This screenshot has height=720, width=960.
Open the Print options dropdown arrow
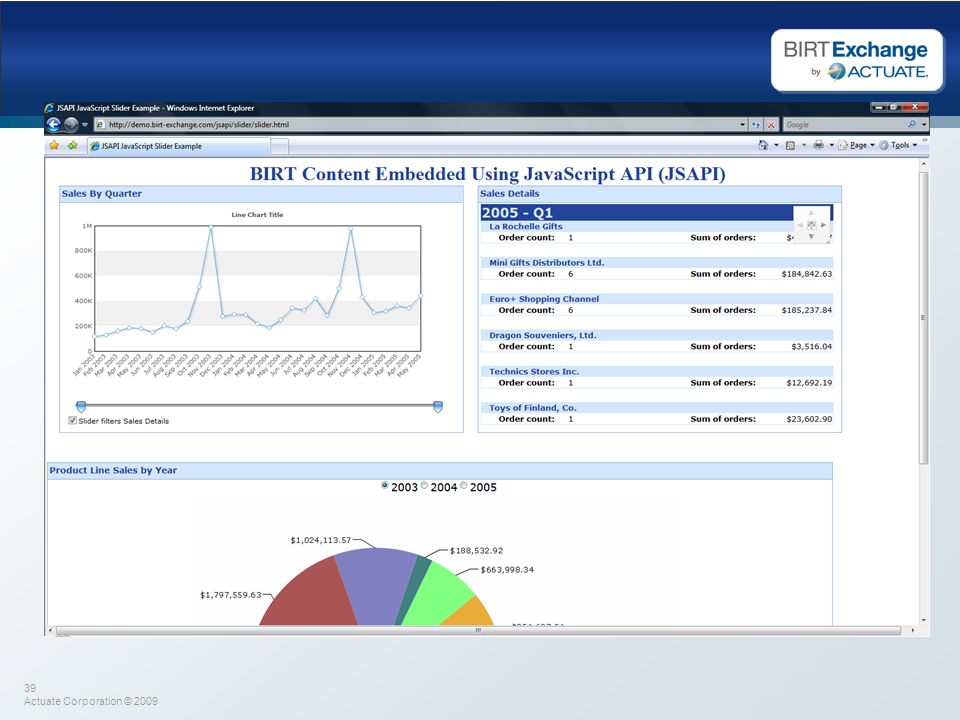[x=831, y=145]
